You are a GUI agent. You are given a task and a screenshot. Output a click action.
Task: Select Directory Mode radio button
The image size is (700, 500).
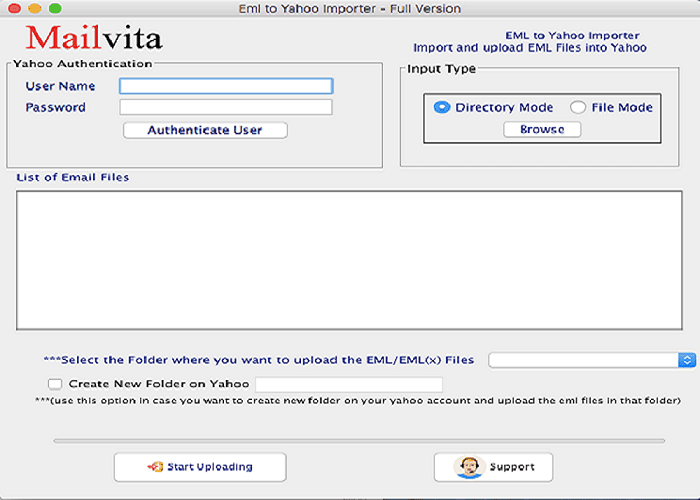442,108
